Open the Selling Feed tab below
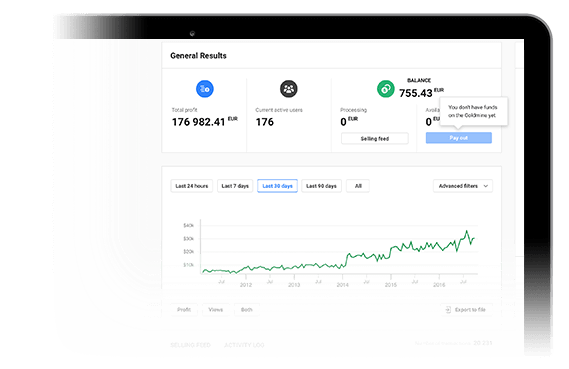 [191, 345]
